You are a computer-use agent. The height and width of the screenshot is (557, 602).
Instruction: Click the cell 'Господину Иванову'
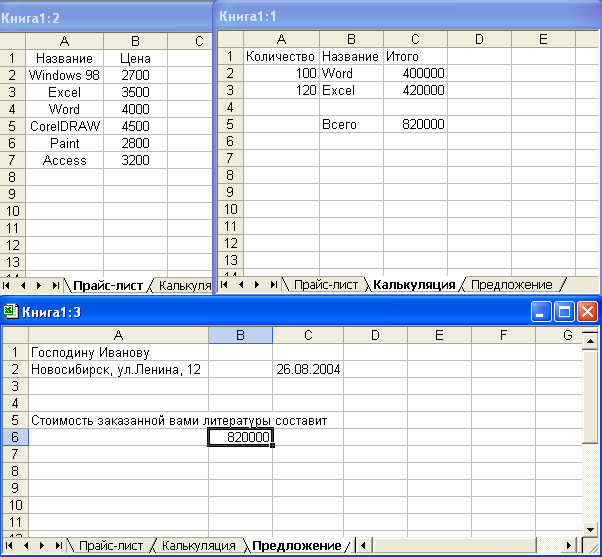click(119, 352)
